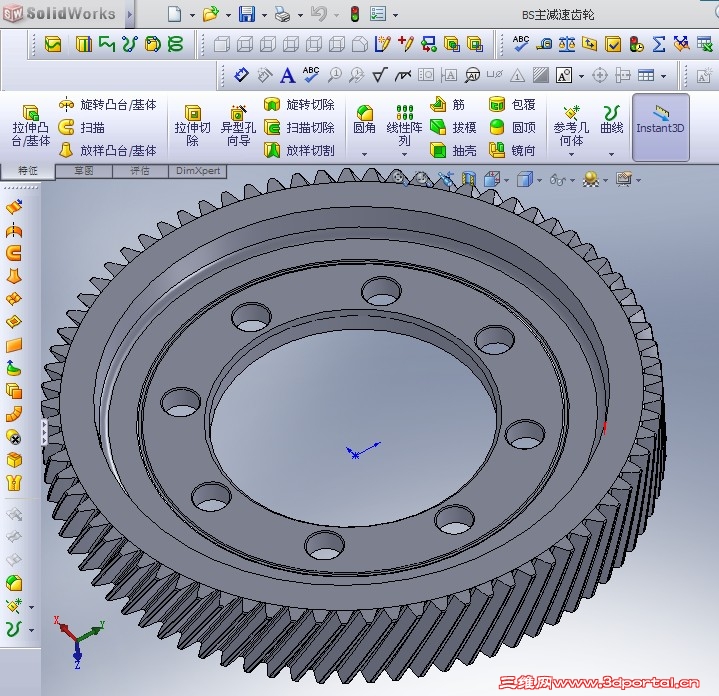This screenshot has height=696, width=719.
Task: Click the Note (letter A) annotation icon
Action: [288, 75]
